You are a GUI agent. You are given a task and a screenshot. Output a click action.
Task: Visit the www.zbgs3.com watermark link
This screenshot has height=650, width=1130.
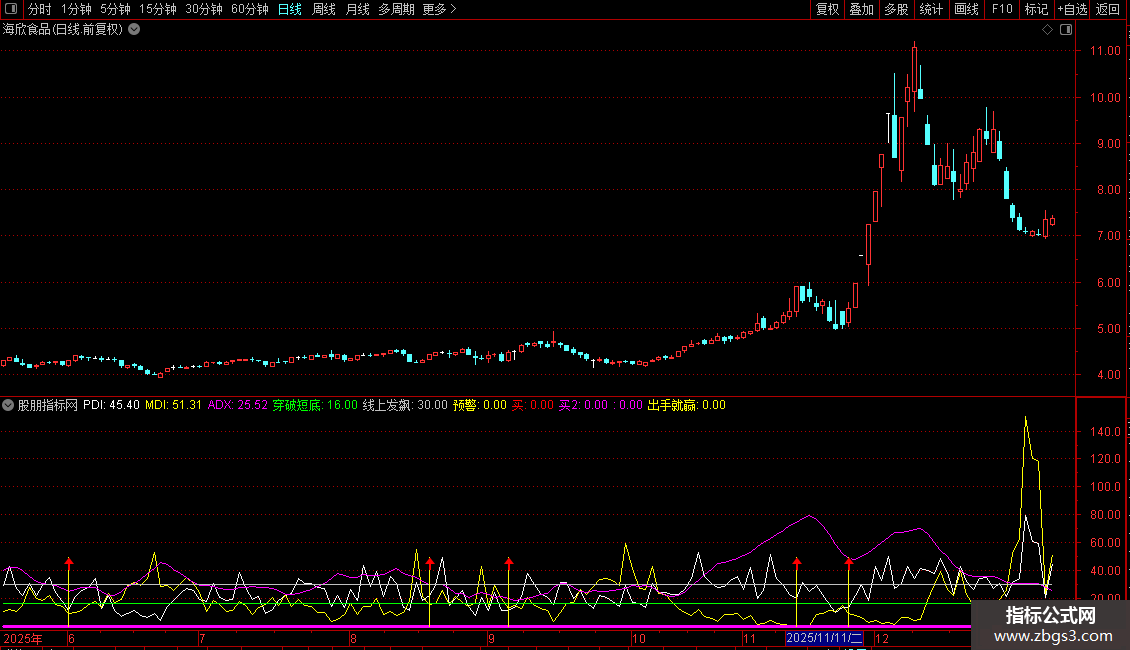tap(1050, 635)
